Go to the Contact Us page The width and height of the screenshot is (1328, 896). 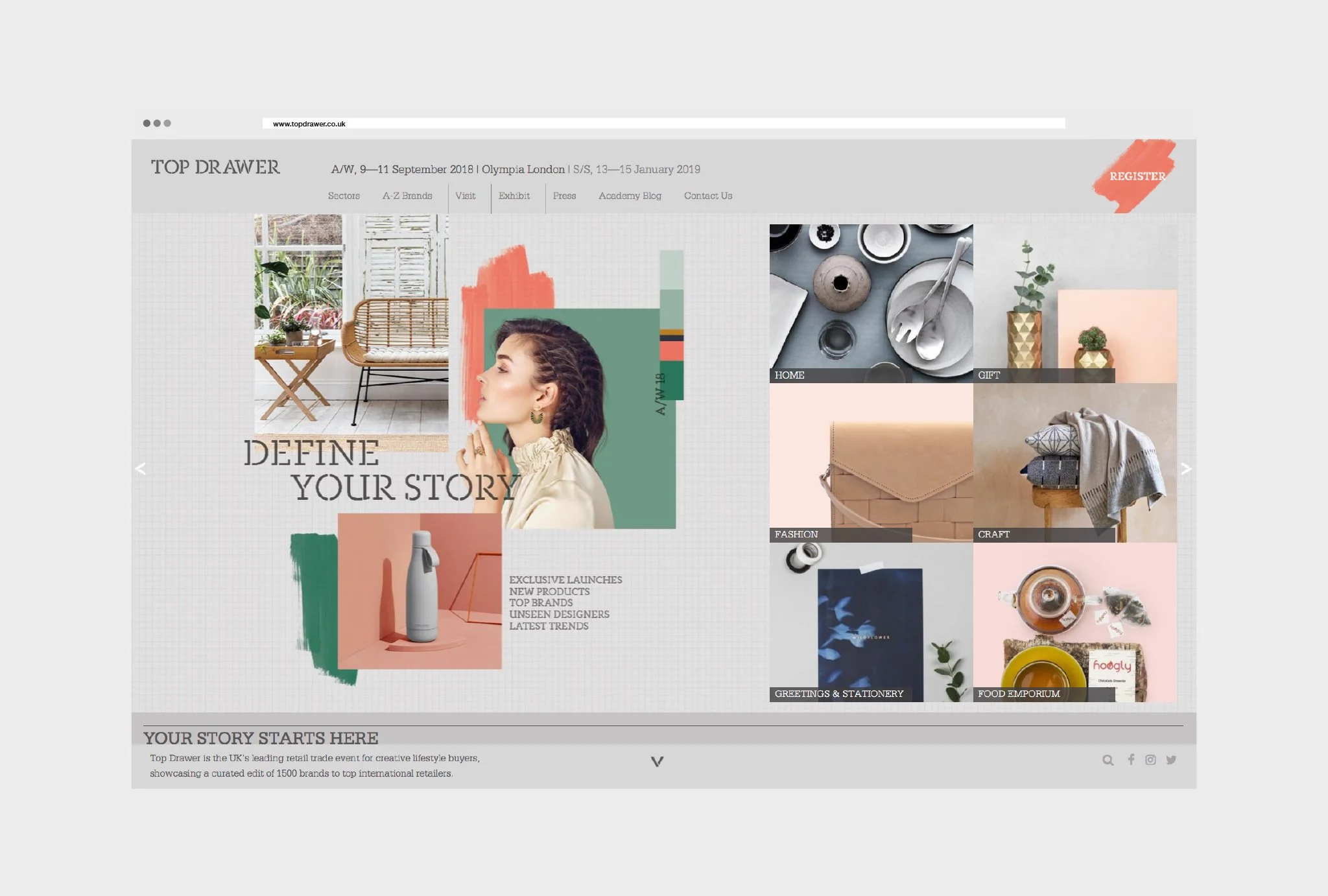[x=707, y=196]
